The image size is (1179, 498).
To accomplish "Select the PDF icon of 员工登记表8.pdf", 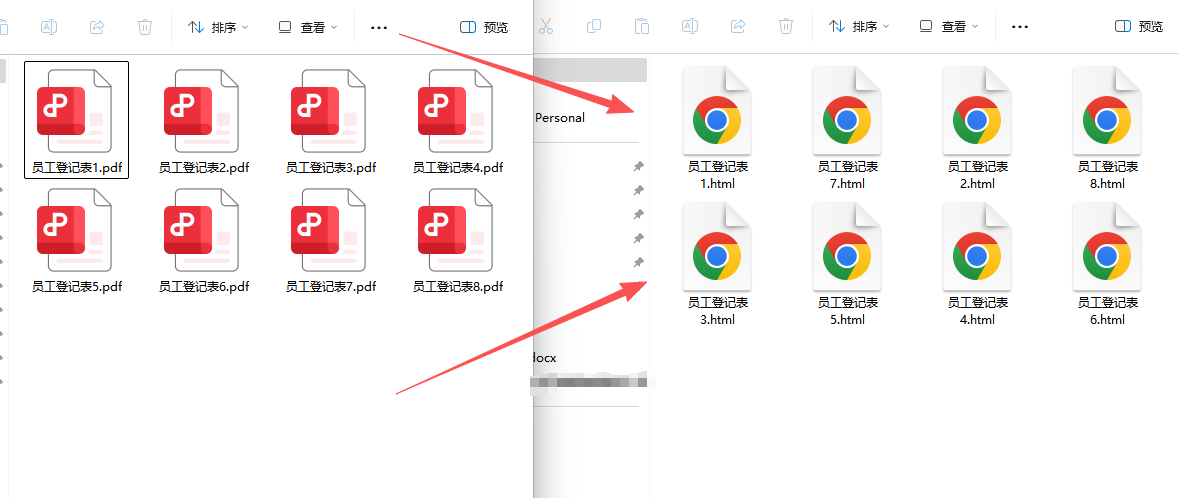I will tap(455, 229).
